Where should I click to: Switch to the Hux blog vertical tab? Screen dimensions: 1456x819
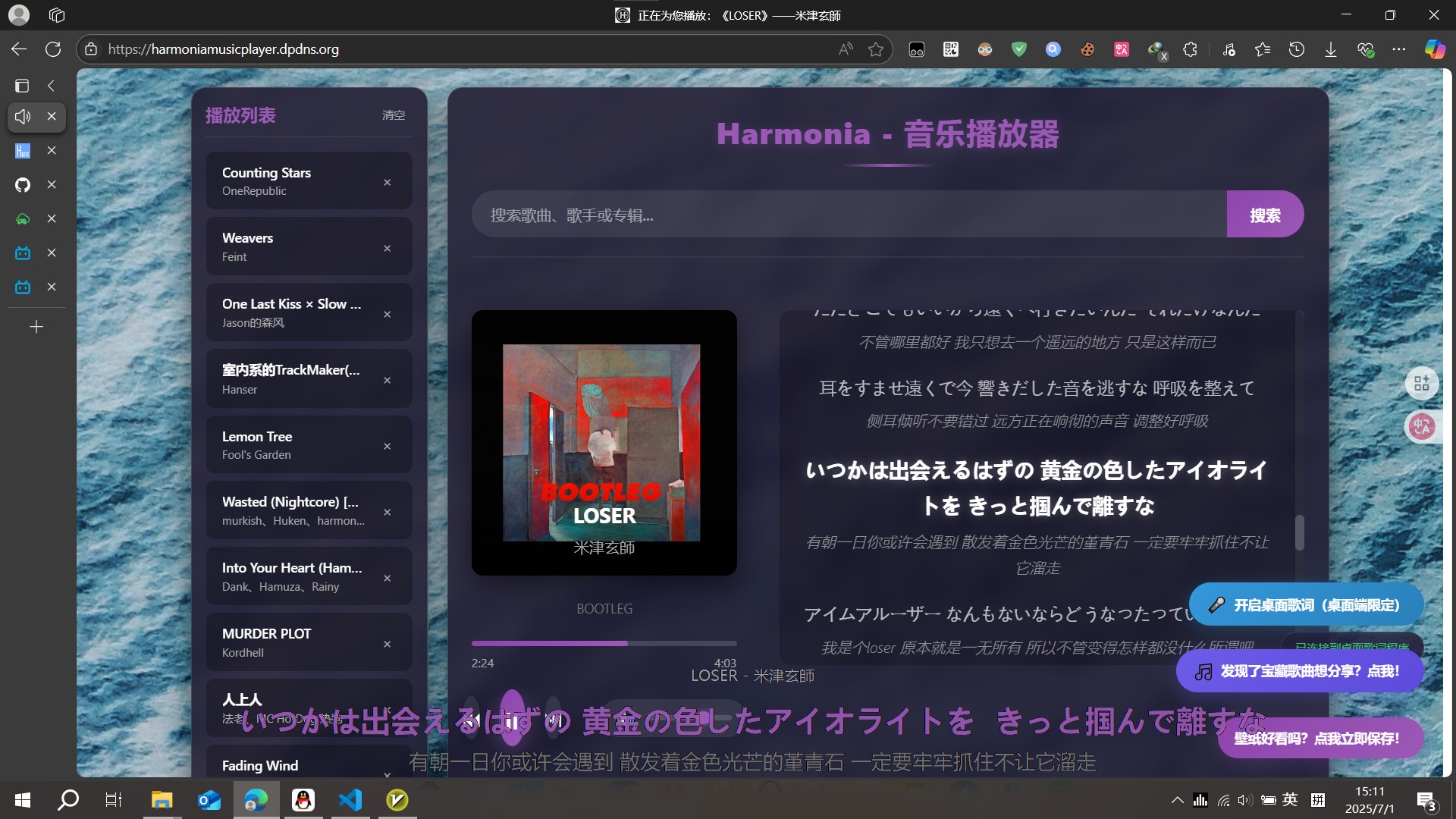pos(23,151)
